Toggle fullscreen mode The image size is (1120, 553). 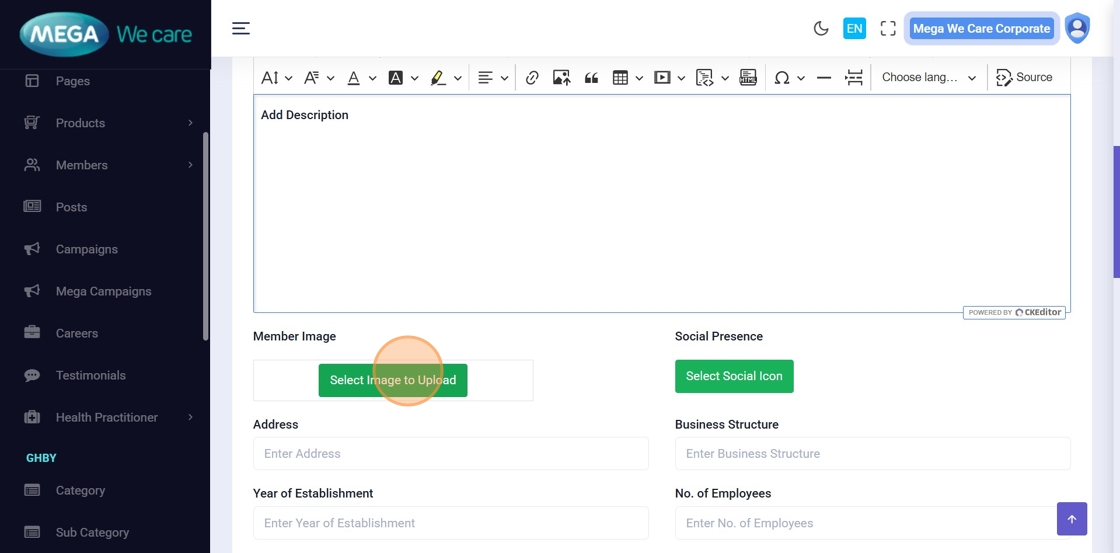(888, 29)
